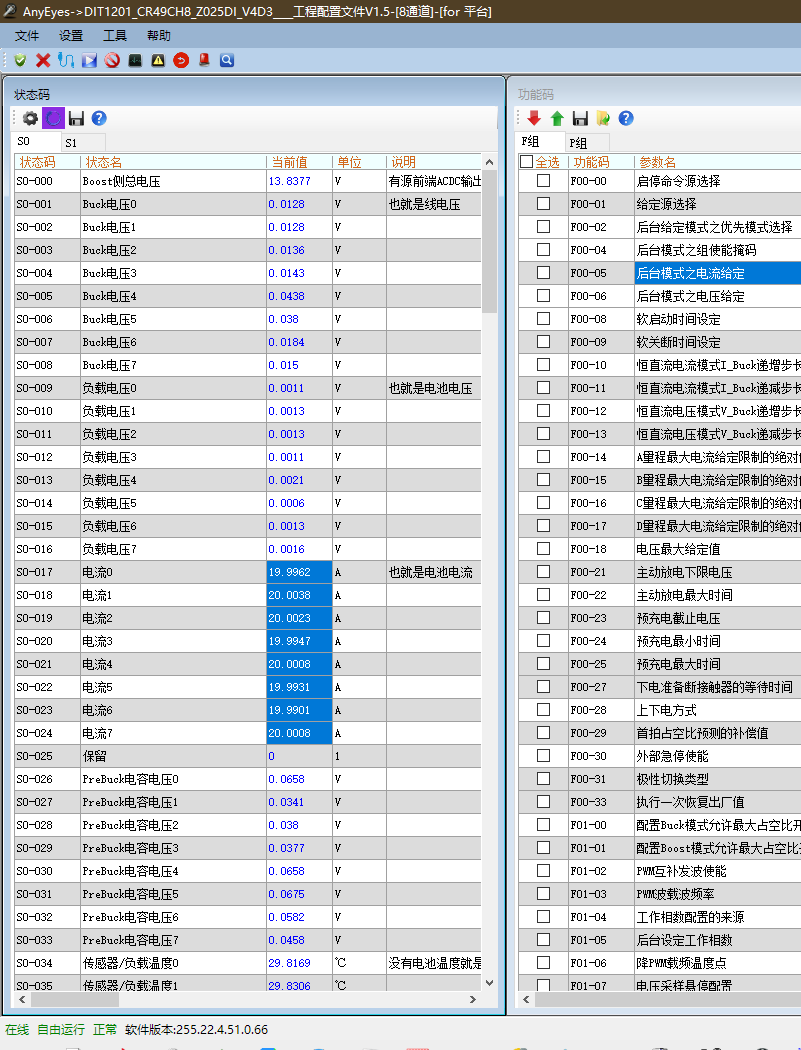Save function codes with floppy icon
This screenshot has width=801, height=1050.
tap(580, 119)
